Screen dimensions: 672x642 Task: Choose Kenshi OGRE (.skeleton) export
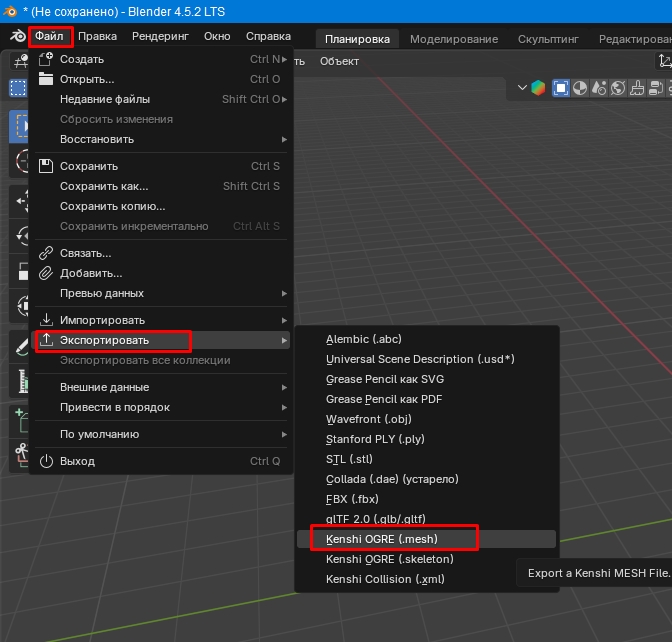tap(426, 559)
